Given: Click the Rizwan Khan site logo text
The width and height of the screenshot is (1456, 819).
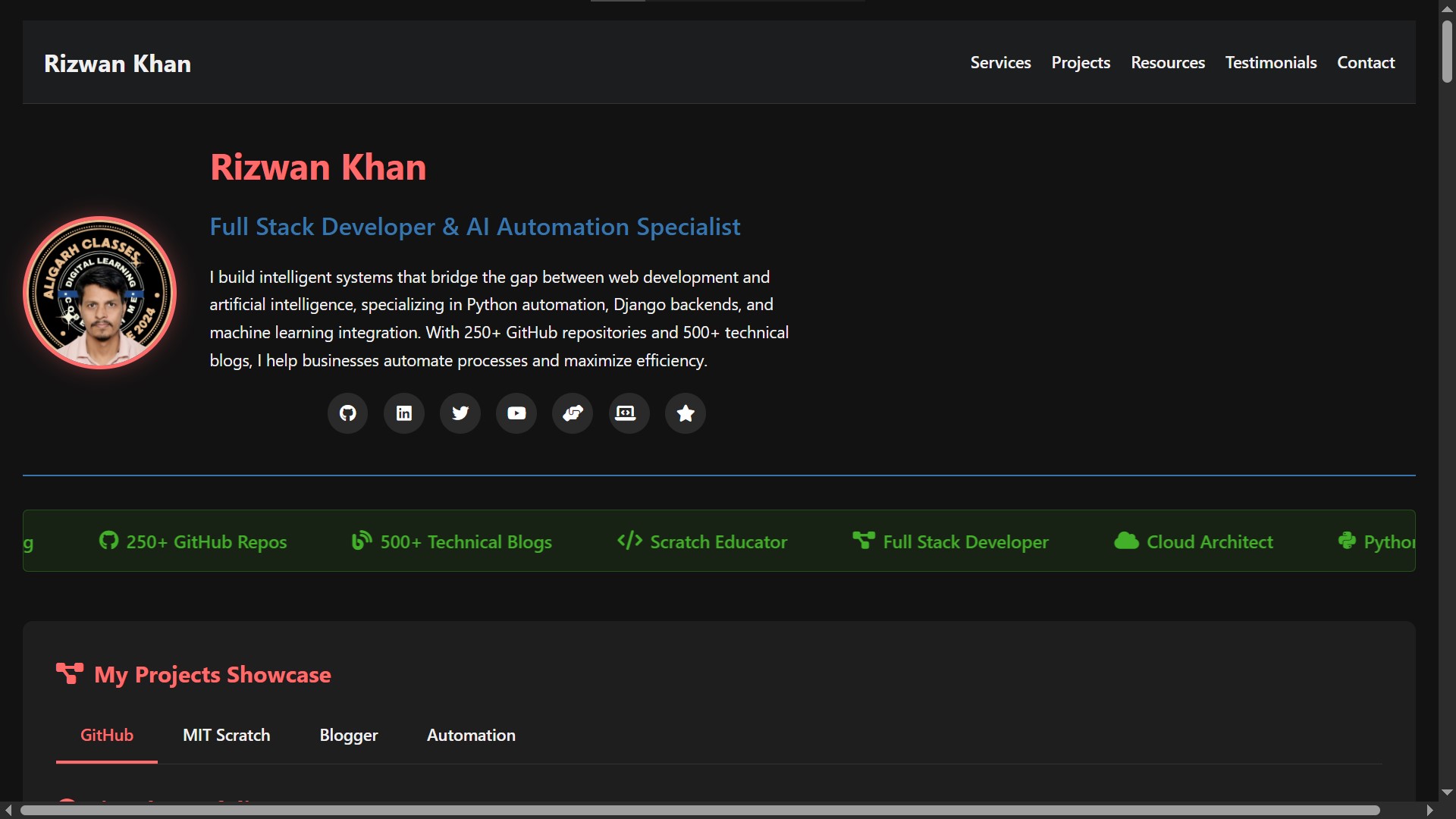Looking at the screenshot, I should pos(118,64).
